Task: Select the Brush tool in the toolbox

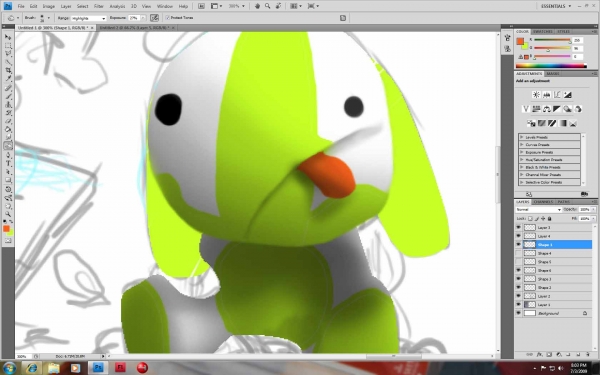Action: [x=8, y=96]
